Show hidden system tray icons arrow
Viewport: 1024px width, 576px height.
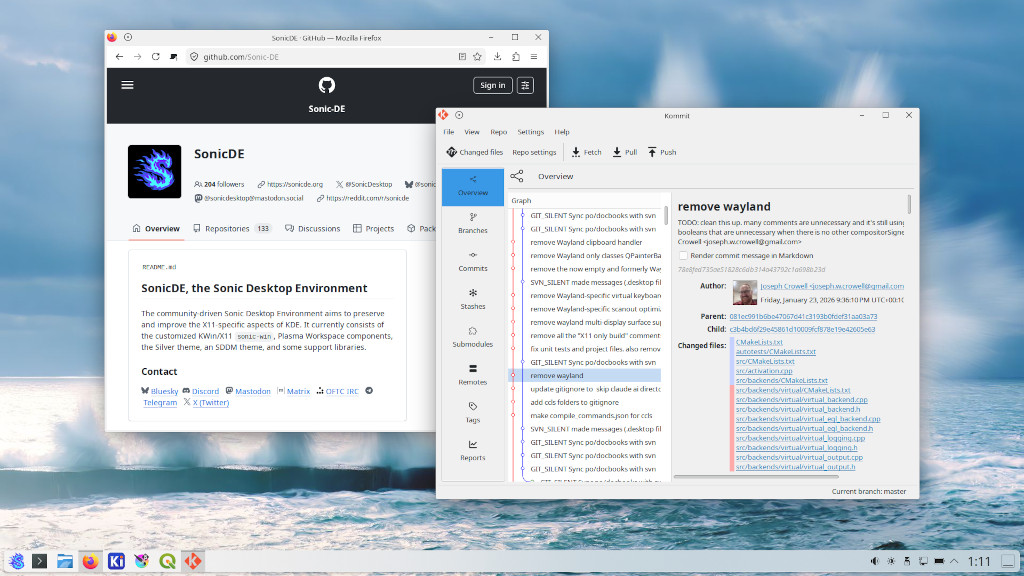click(x=954, y=561)
